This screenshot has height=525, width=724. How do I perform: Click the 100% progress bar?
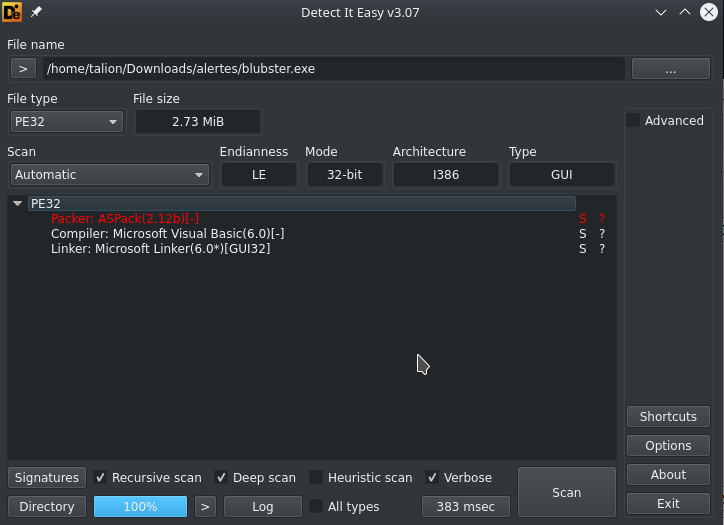(x=140, y=507)
